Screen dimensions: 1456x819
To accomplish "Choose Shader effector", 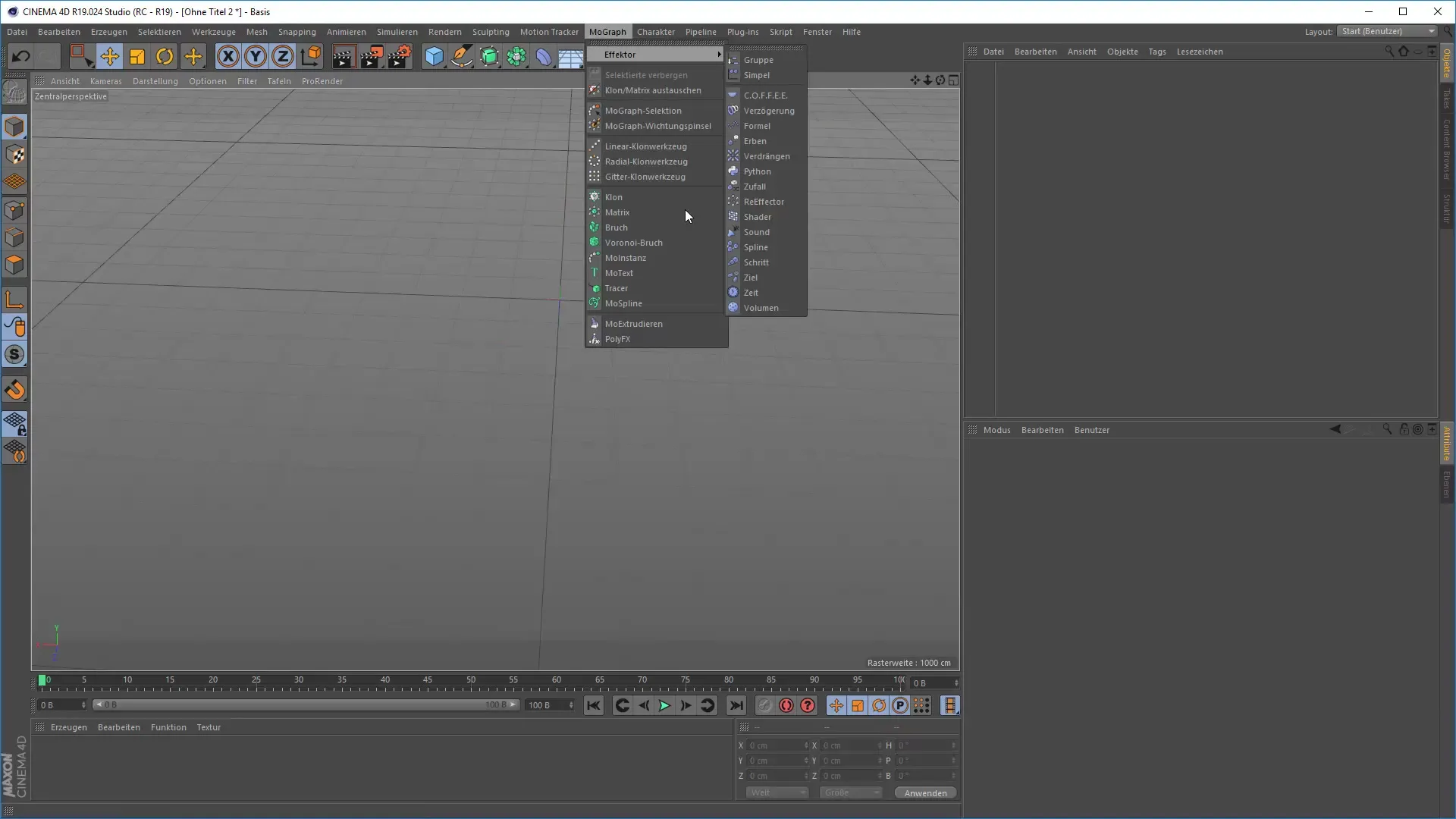I will click(766, 217).
